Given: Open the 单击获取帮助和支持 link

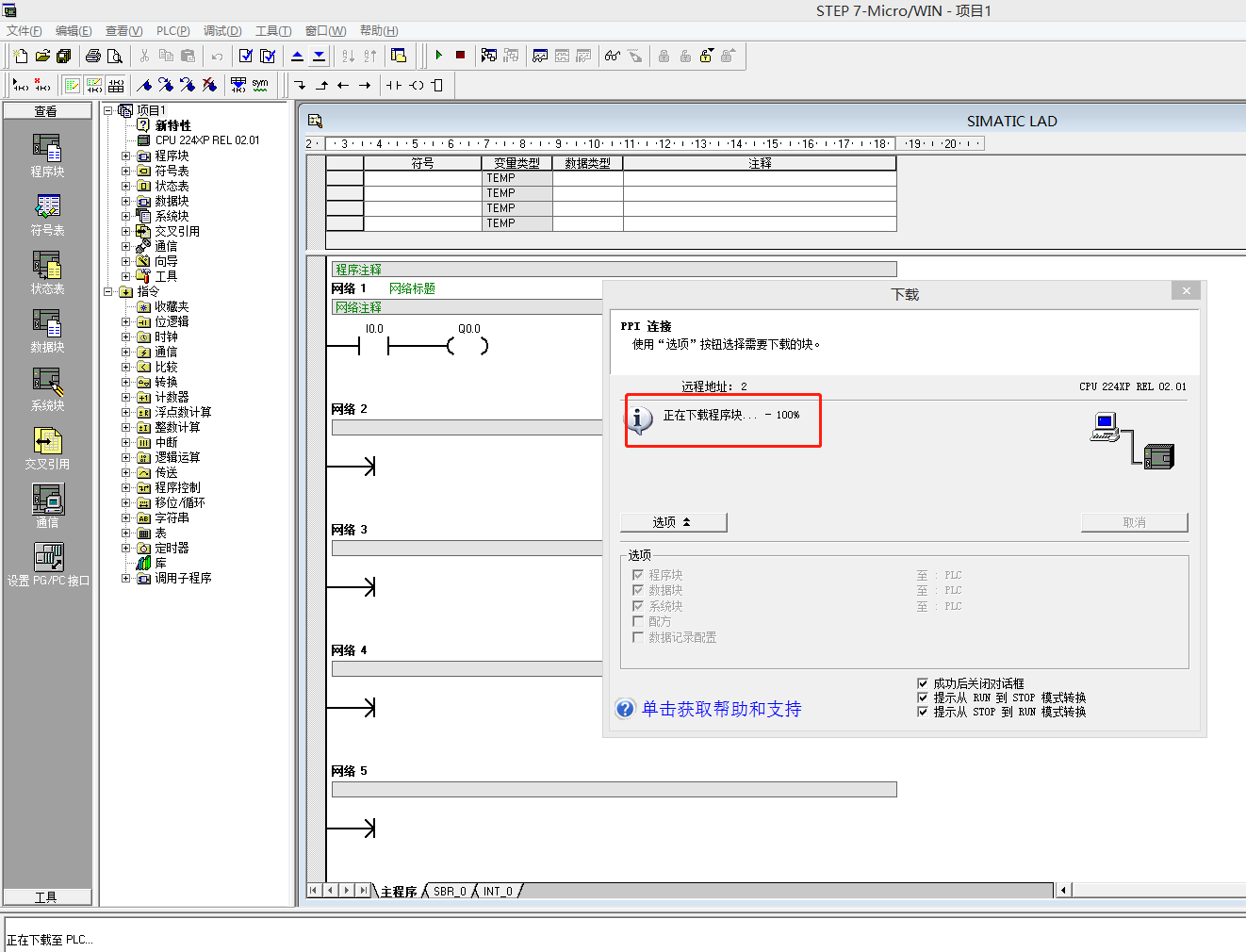Looking at the screenshot, I should (x=722, y=709).
